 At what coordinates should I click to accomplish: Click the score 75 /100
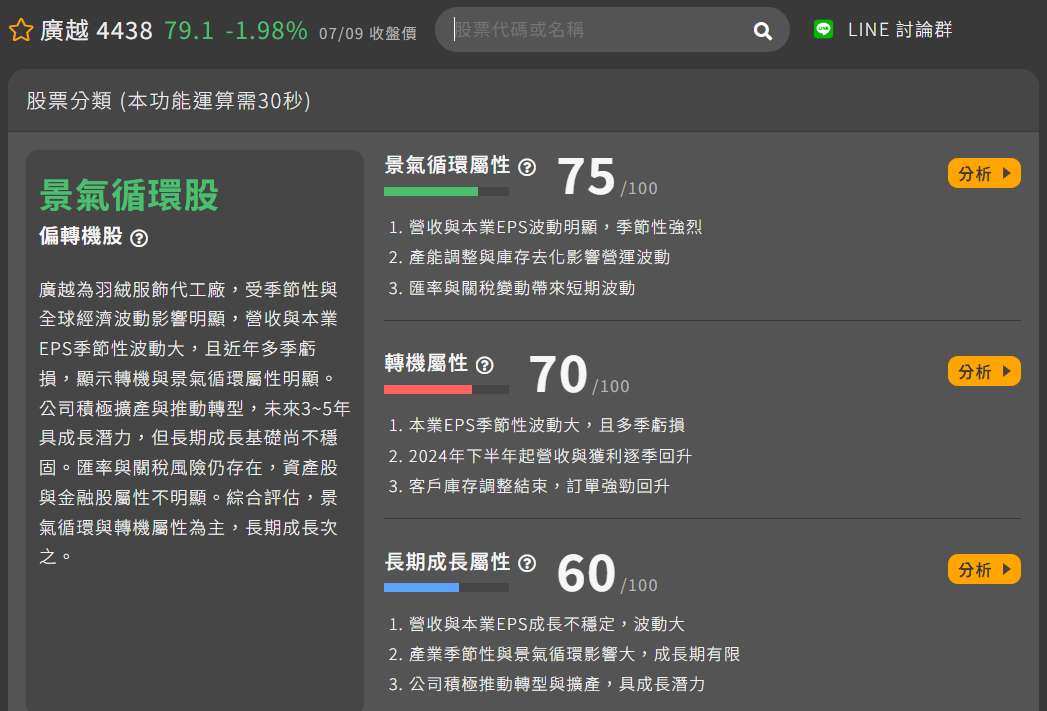point(608,177)
